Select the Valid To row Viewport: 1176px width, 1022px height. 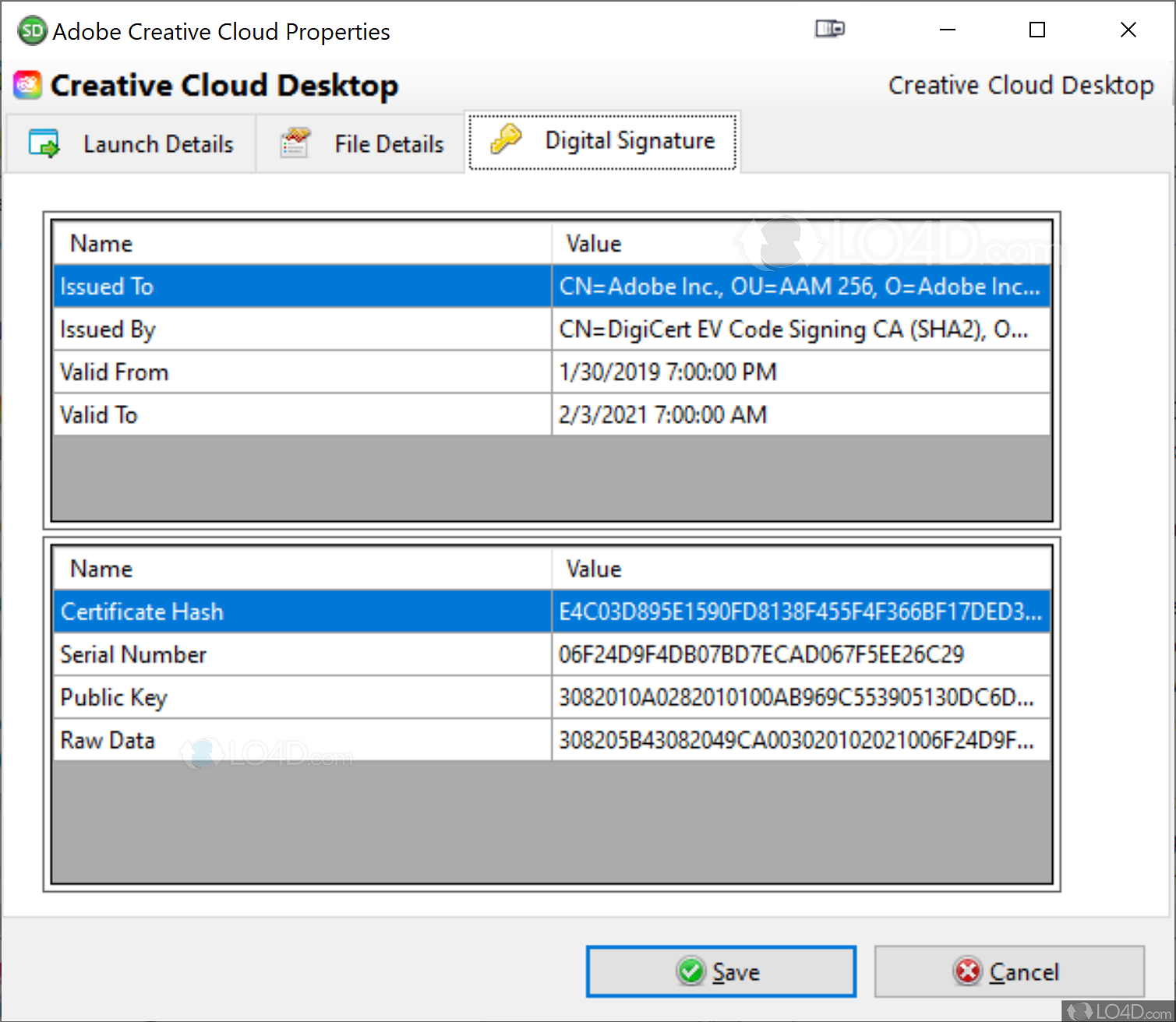click(x=552, y=414)
